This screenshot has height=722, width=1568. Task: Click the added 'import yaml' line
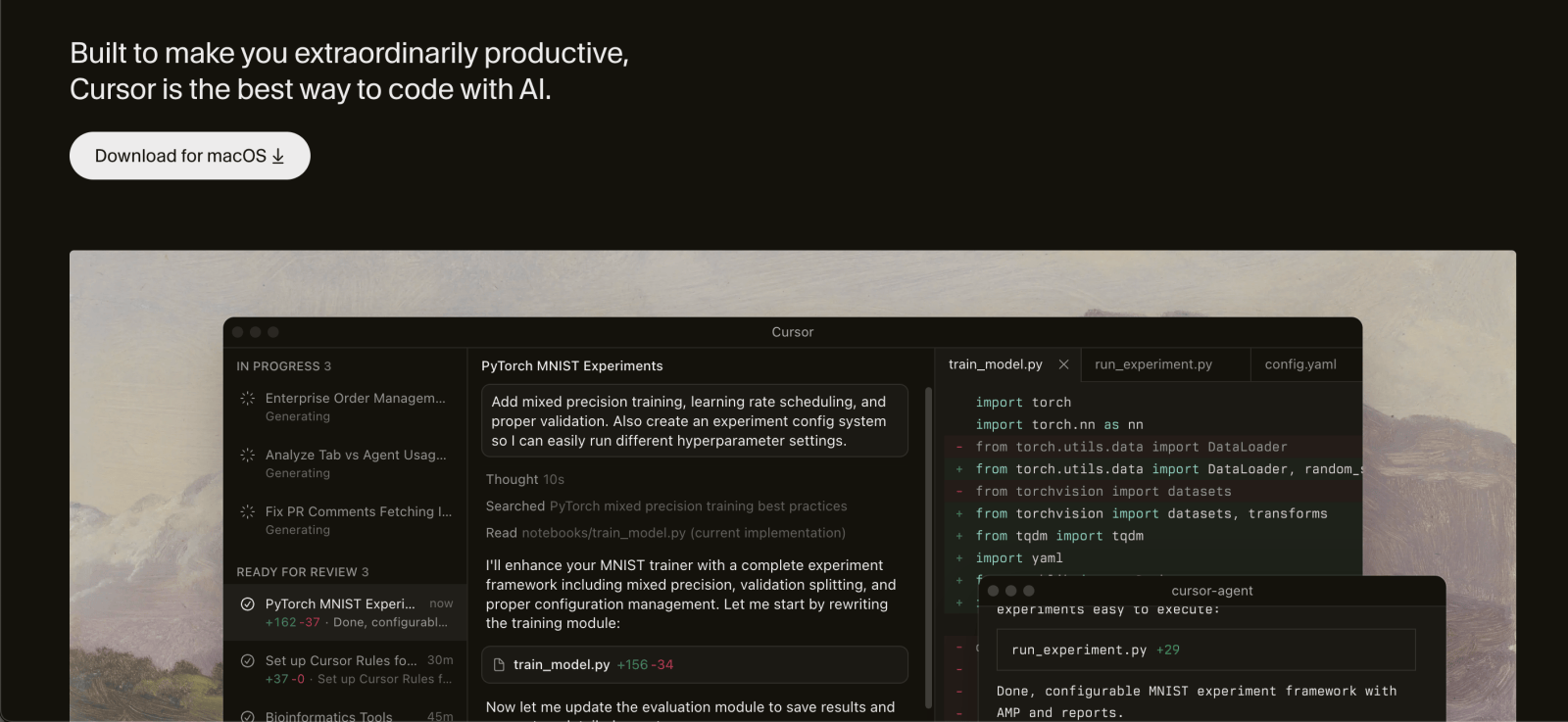point(1019,558)
